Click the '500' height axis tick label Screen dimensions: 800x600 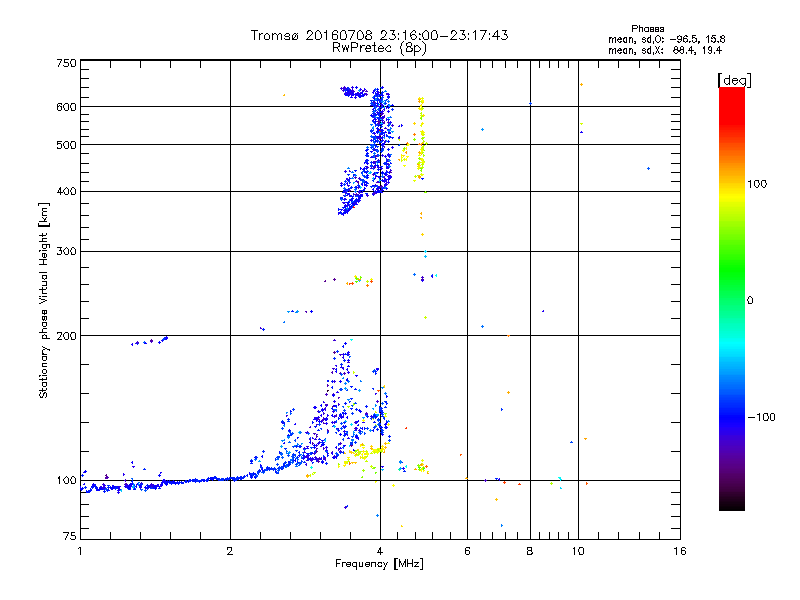[66, 145]
